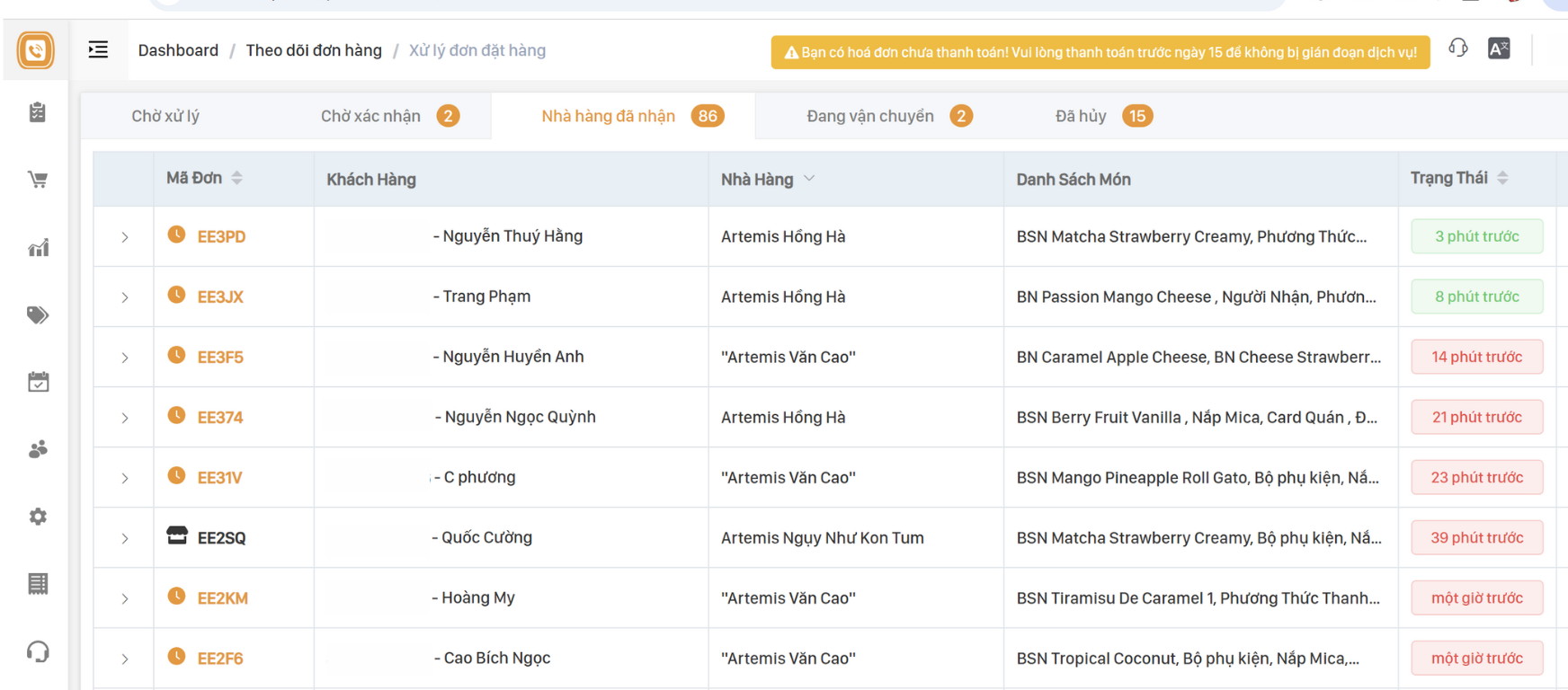Toggle the sidebar collapse menu button
The width and height of the screenshot is (1568, 690).
pos(98,50)
